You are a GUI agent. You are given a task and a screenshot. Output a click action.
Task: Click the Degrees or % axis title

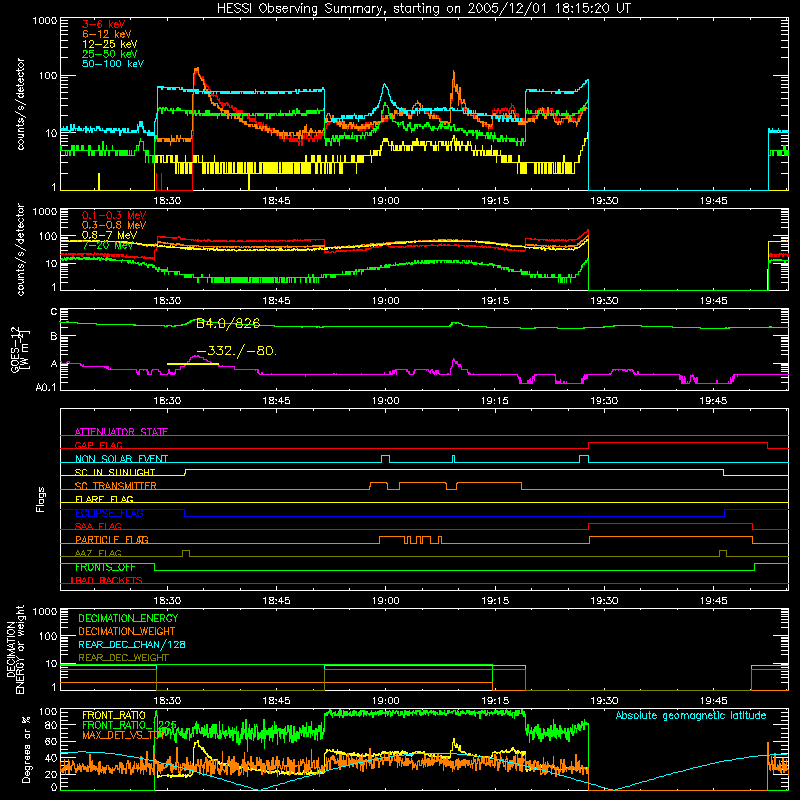[x=26, y=750]
